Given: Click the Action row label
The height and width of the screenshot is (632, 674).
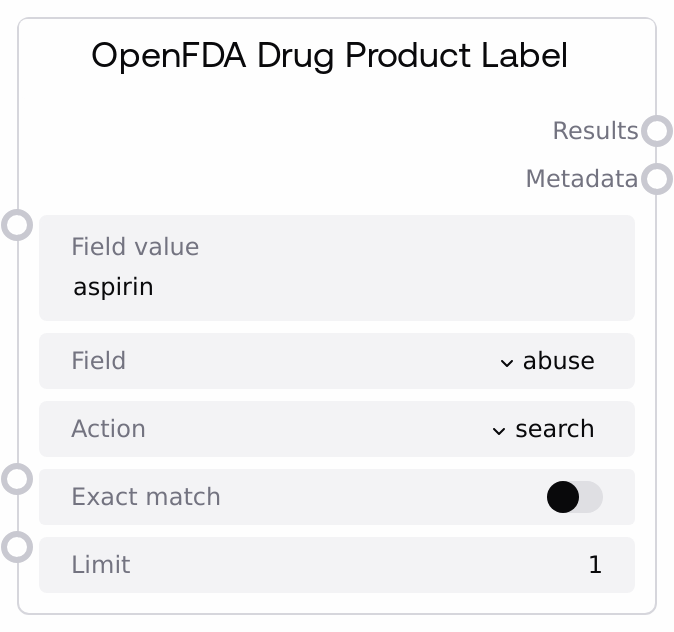Looking at the screenshot, I should coord(108,429).
